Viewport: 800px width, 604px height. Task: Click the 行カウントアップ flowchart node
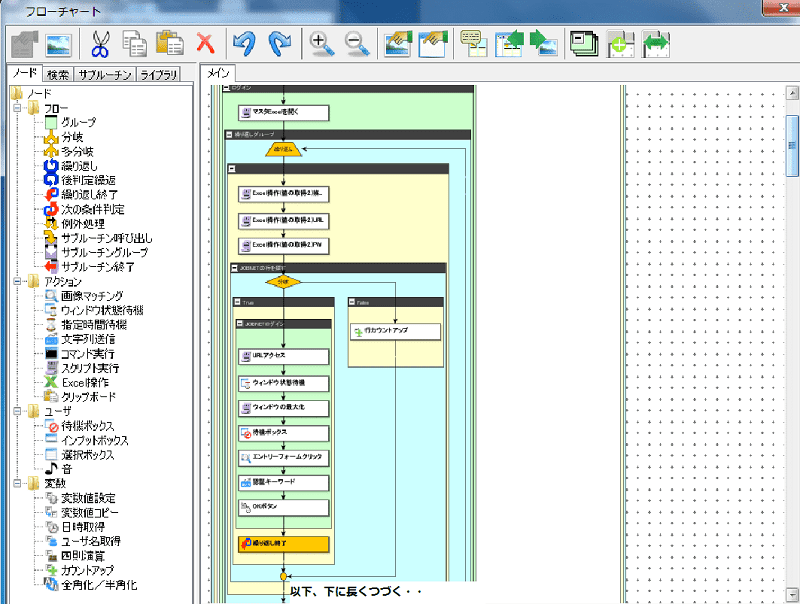395,332
